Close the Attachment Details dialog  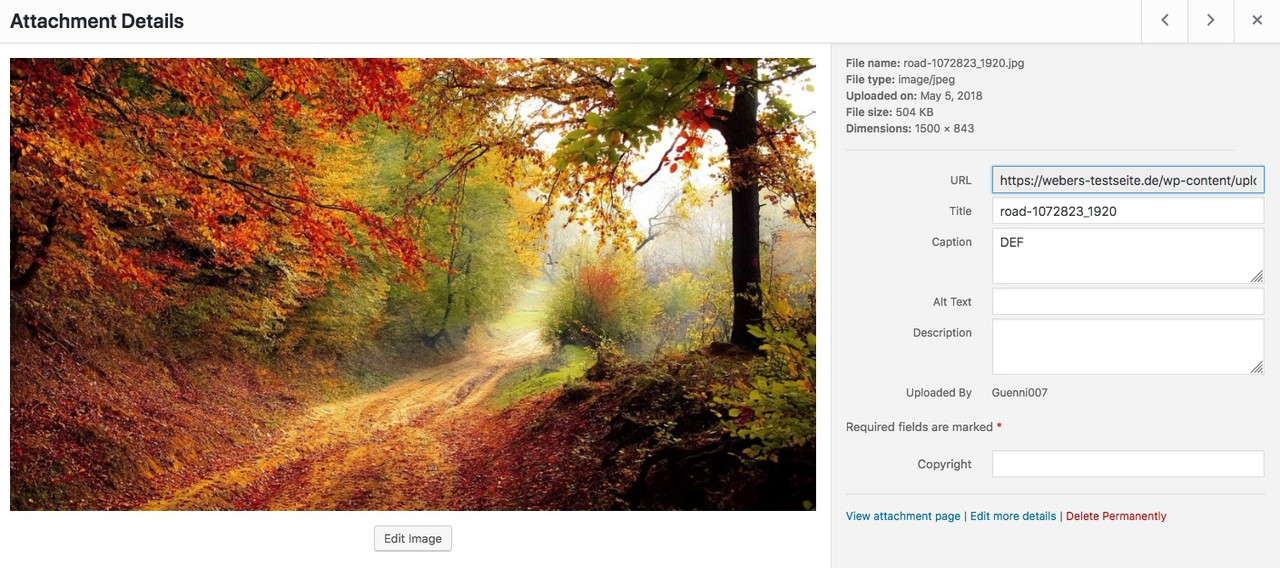pyautogui.click(x=1257, y=21)
